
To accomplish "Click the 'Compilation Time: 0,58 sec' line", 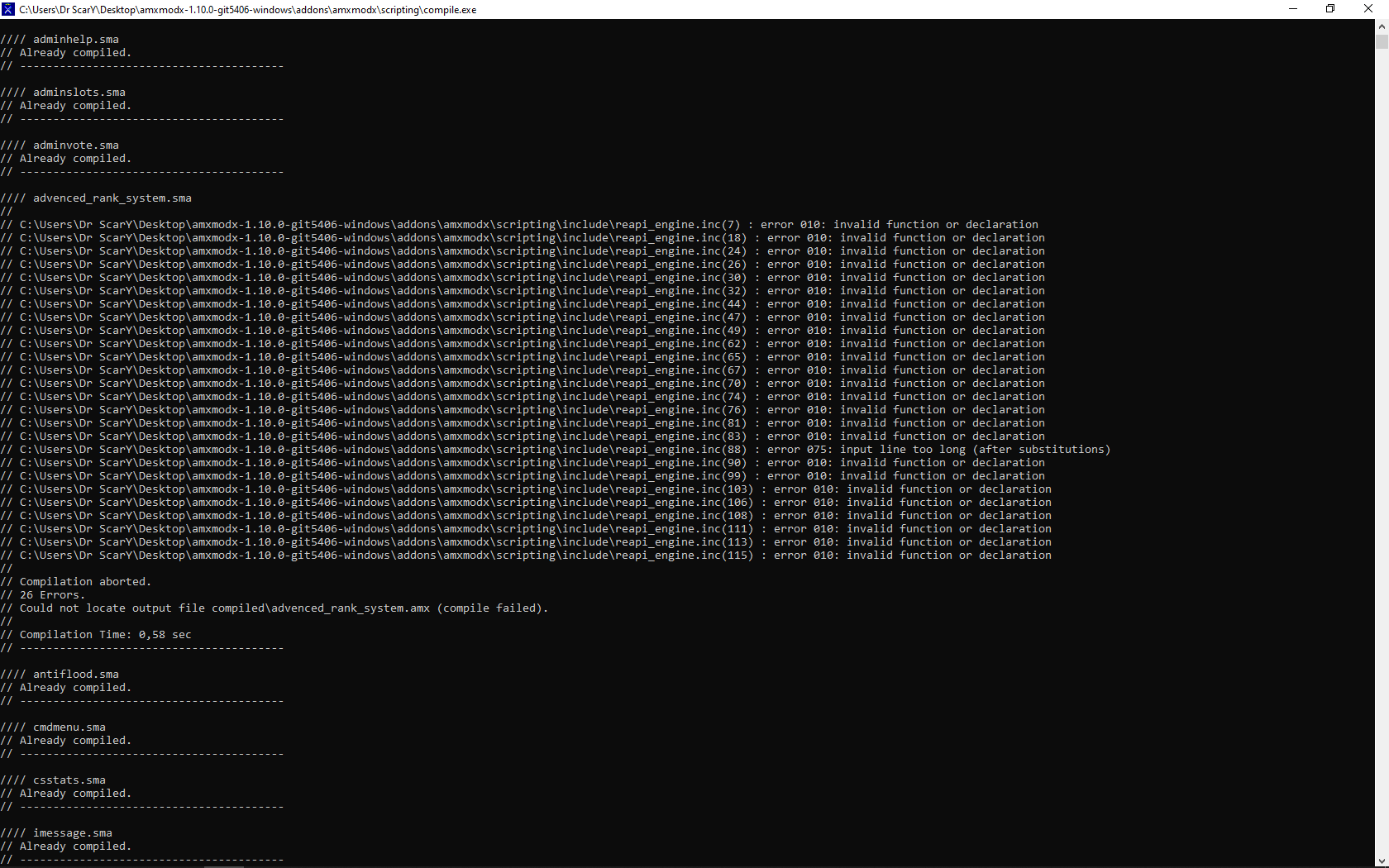I will [x=105, y=635].
